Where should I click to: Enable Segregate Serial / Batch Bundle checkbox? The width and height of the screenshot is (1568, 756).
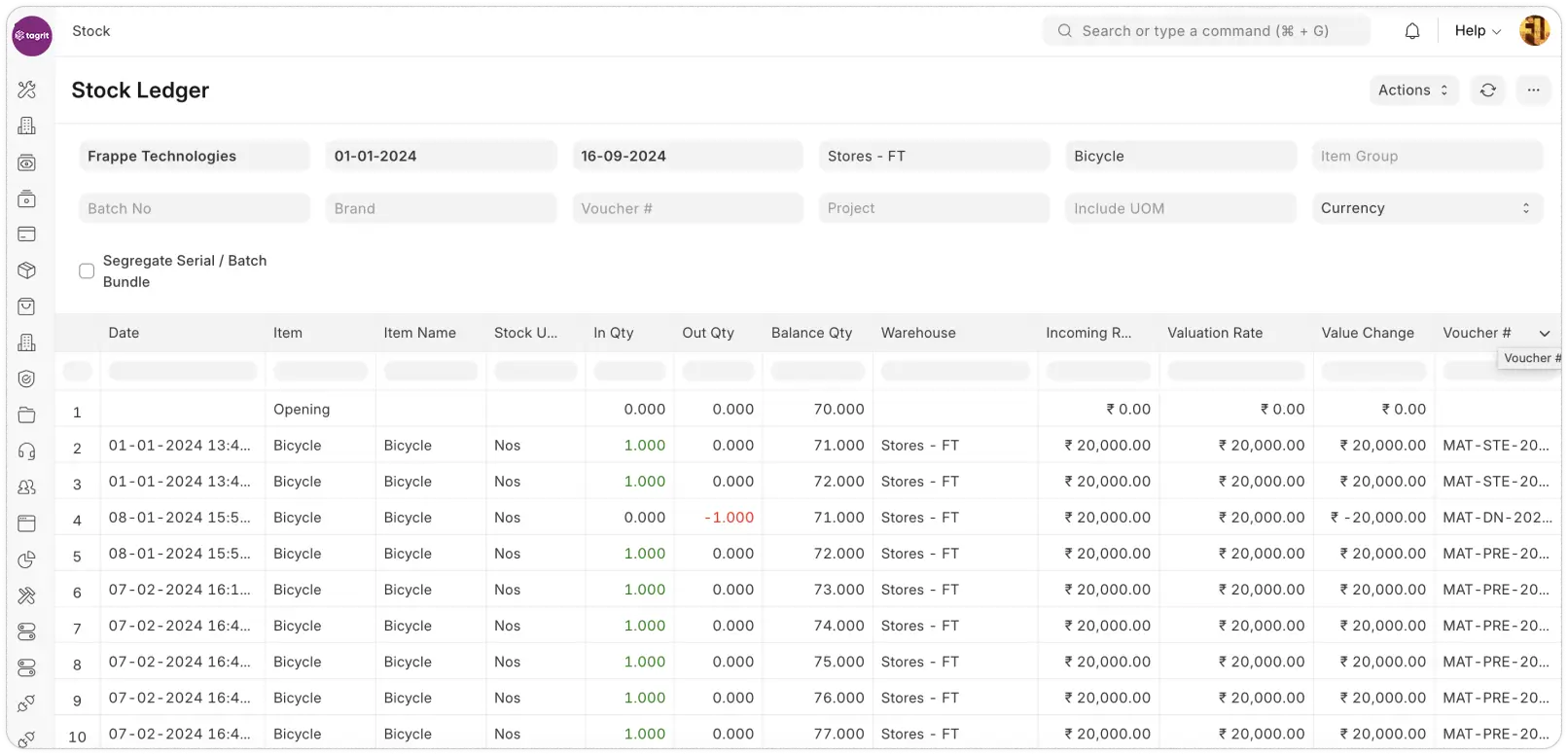click(87, 271)
